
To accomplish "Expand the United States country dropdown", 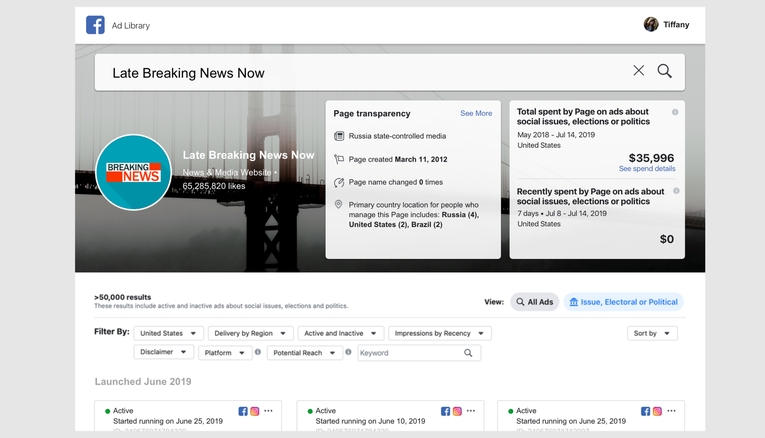I will point(168,333).
